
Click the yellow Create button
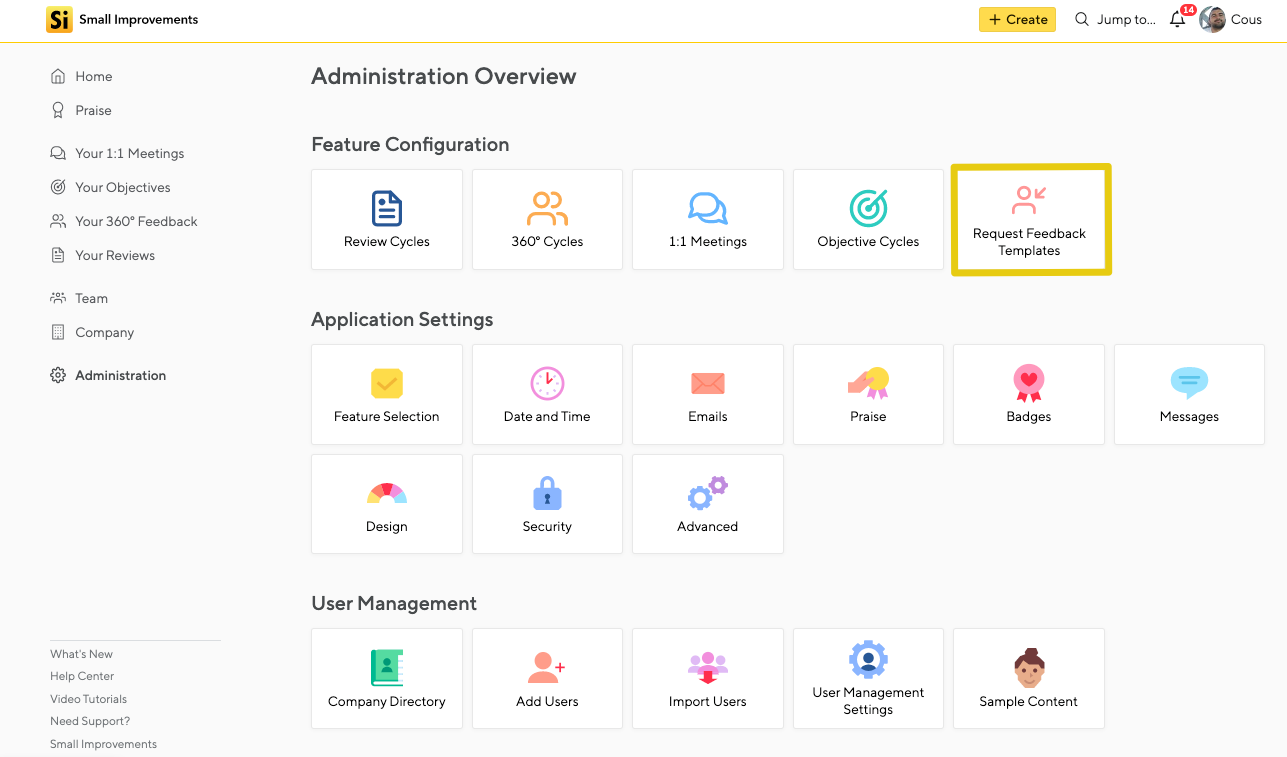tap(1017, 19)
